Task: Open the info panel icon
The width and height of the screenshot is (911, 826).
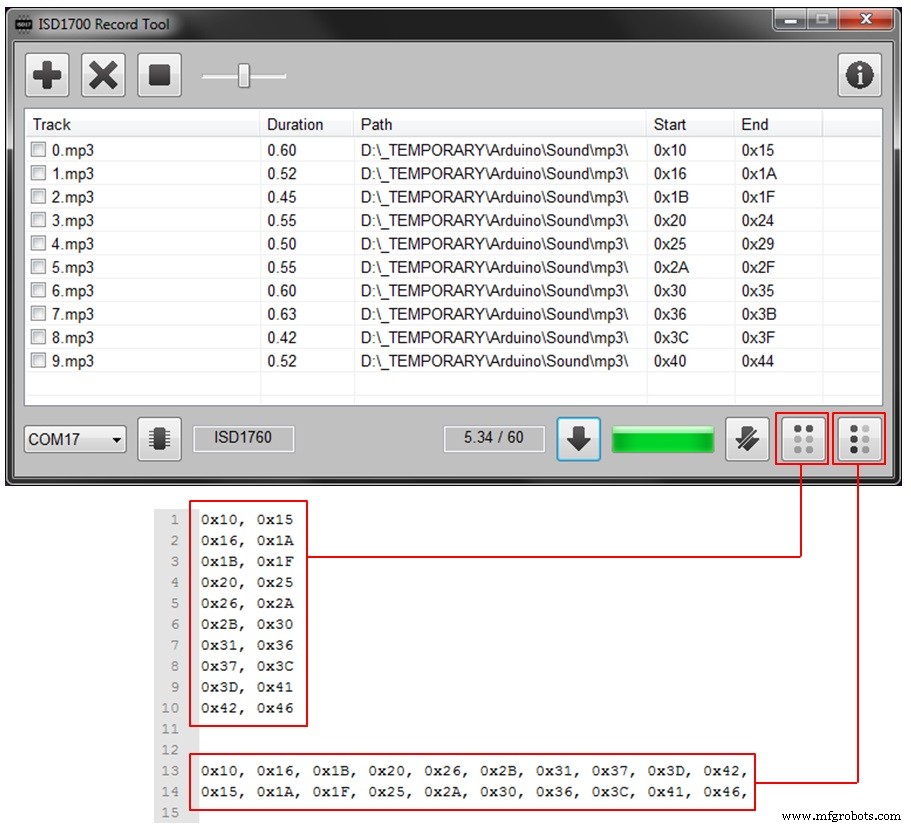Action: coord(860,75)
